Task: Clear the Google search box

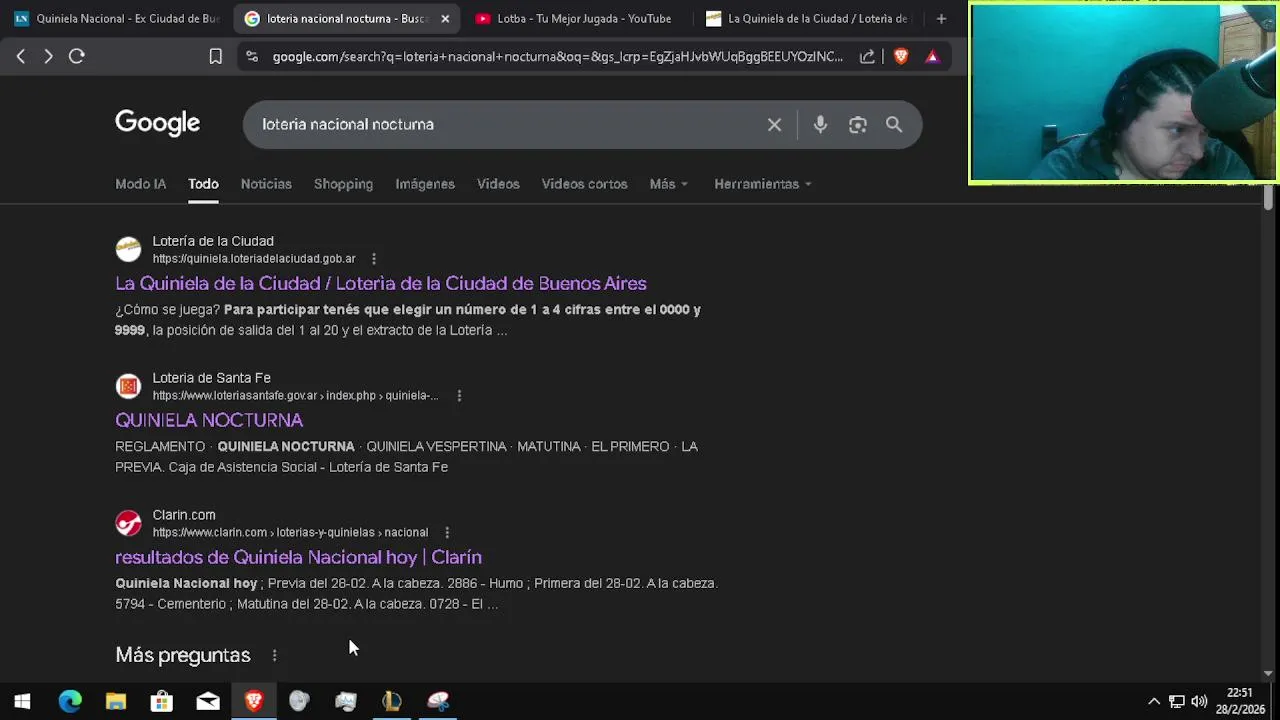Action: pyautogui.click(x=774, y=125)
